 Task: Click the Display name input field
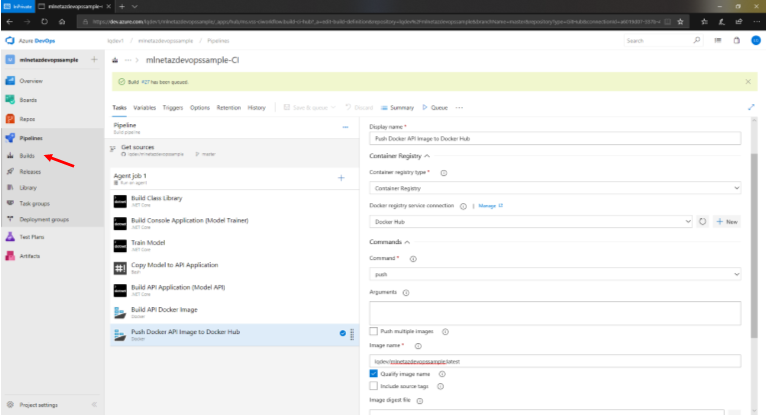555,138
